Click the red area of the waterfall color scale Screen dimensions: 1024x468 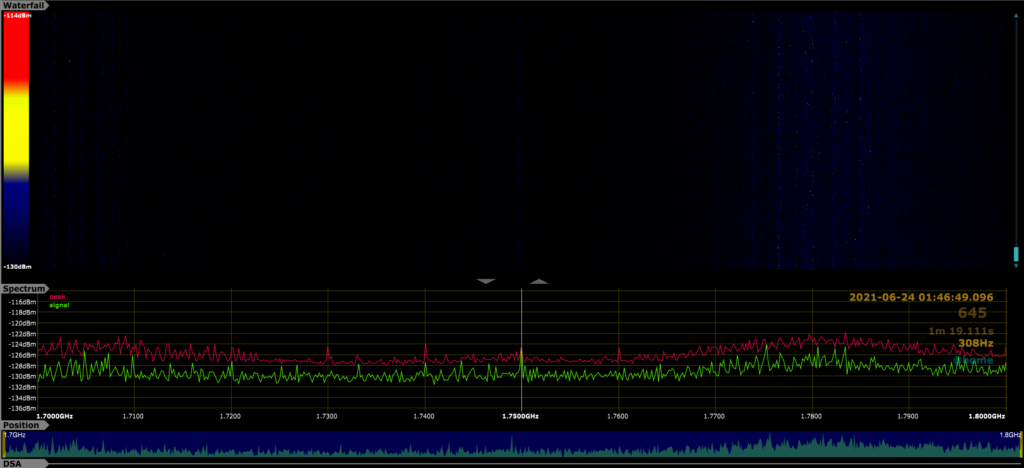[x=16, y=50]
